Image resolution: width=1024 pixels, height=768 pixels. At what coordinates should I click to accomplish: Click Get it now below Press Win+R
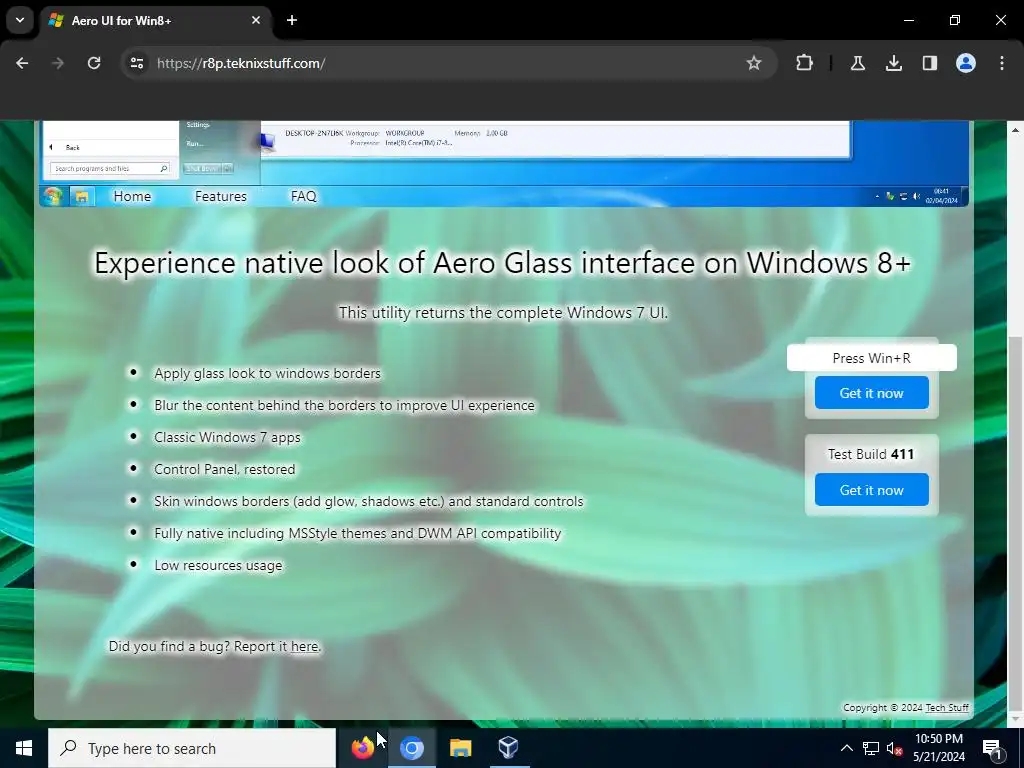click(x=871, y=393)
